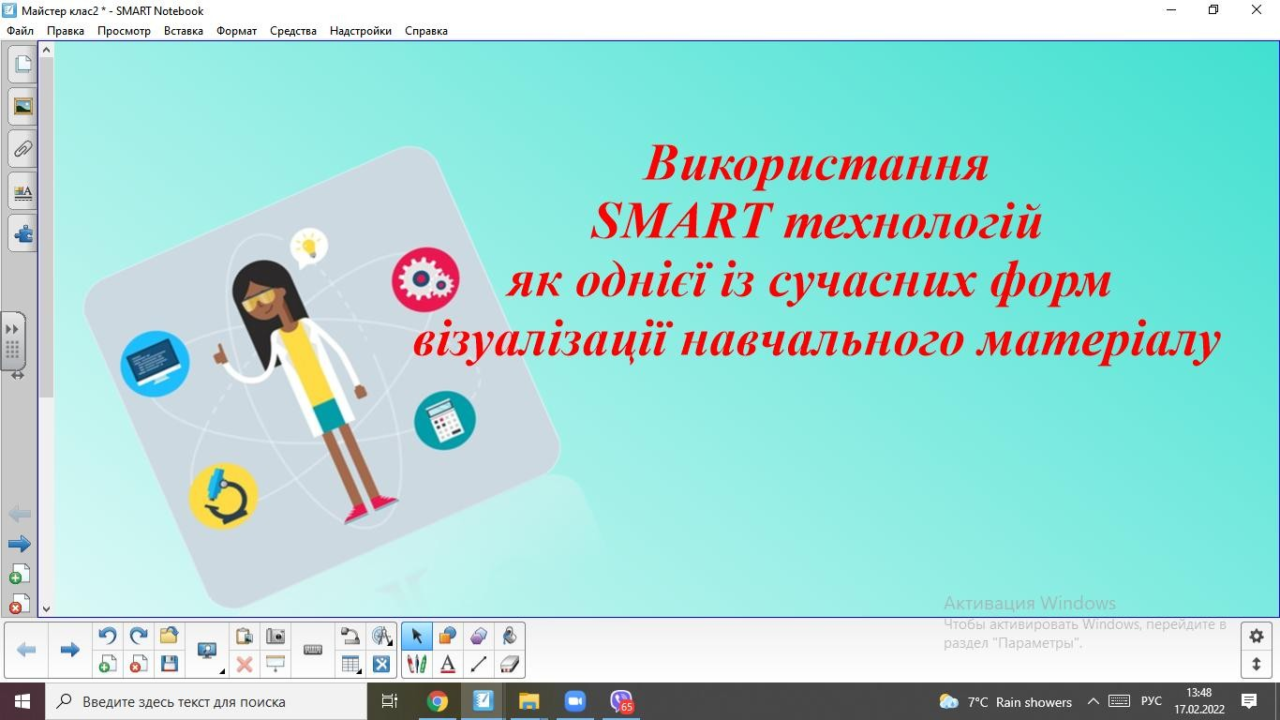
Task: Focus the Windows taskbar search box
Action: pyautogui.click(x=205, y=701)
